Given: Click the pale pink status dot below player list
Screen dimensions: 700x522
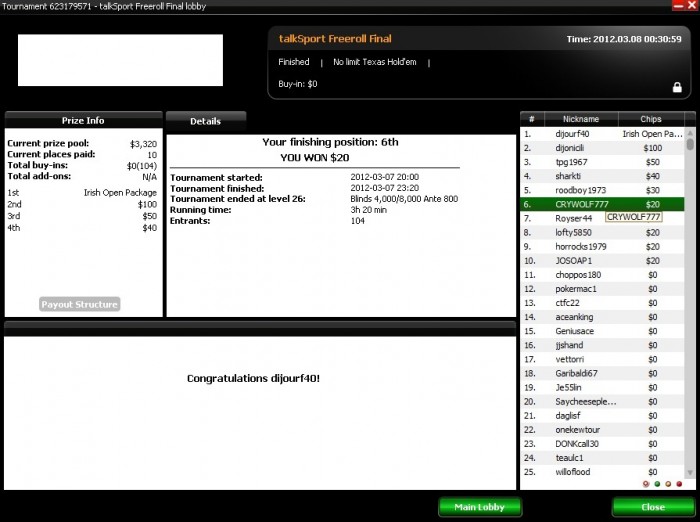Looking at the screenshot, I should (x=646, y=484).
